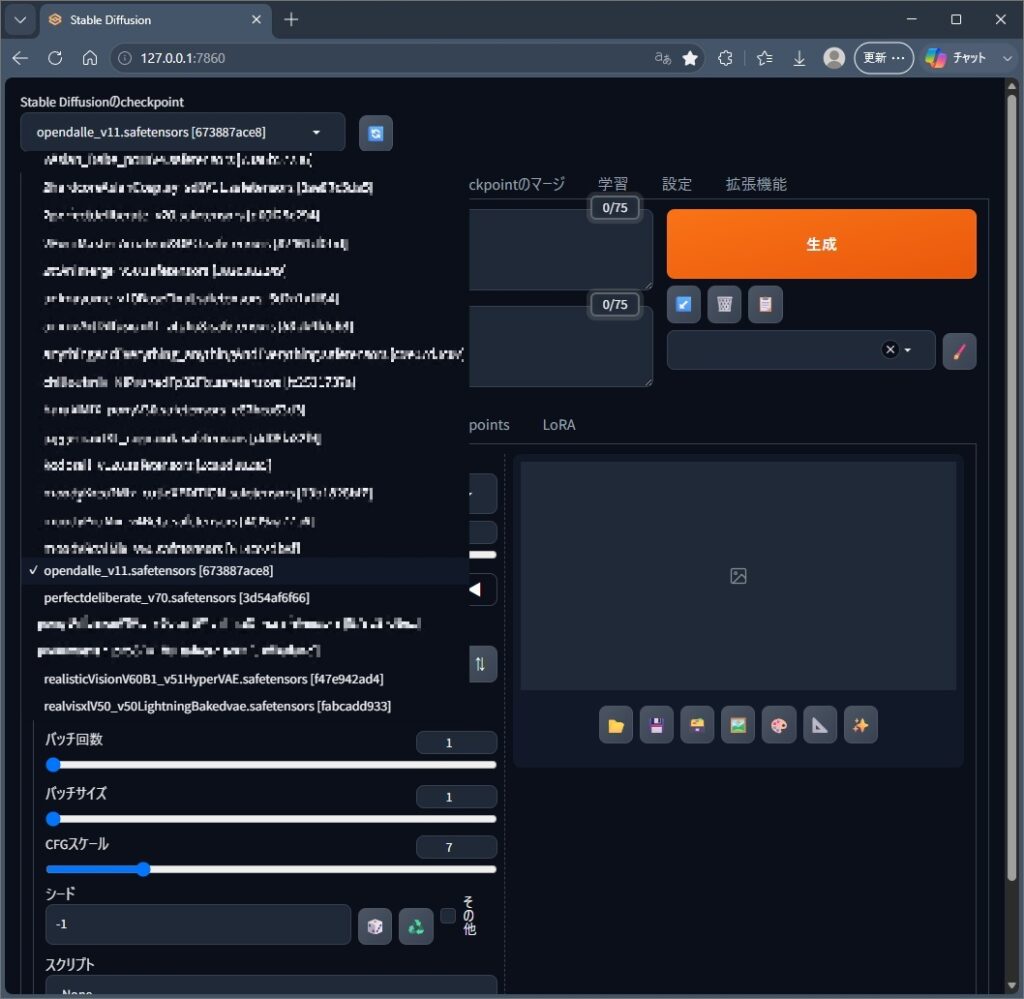
Task: Reuse last seed recycle icon
Action: pyautogui.click(x=416, y=927)
